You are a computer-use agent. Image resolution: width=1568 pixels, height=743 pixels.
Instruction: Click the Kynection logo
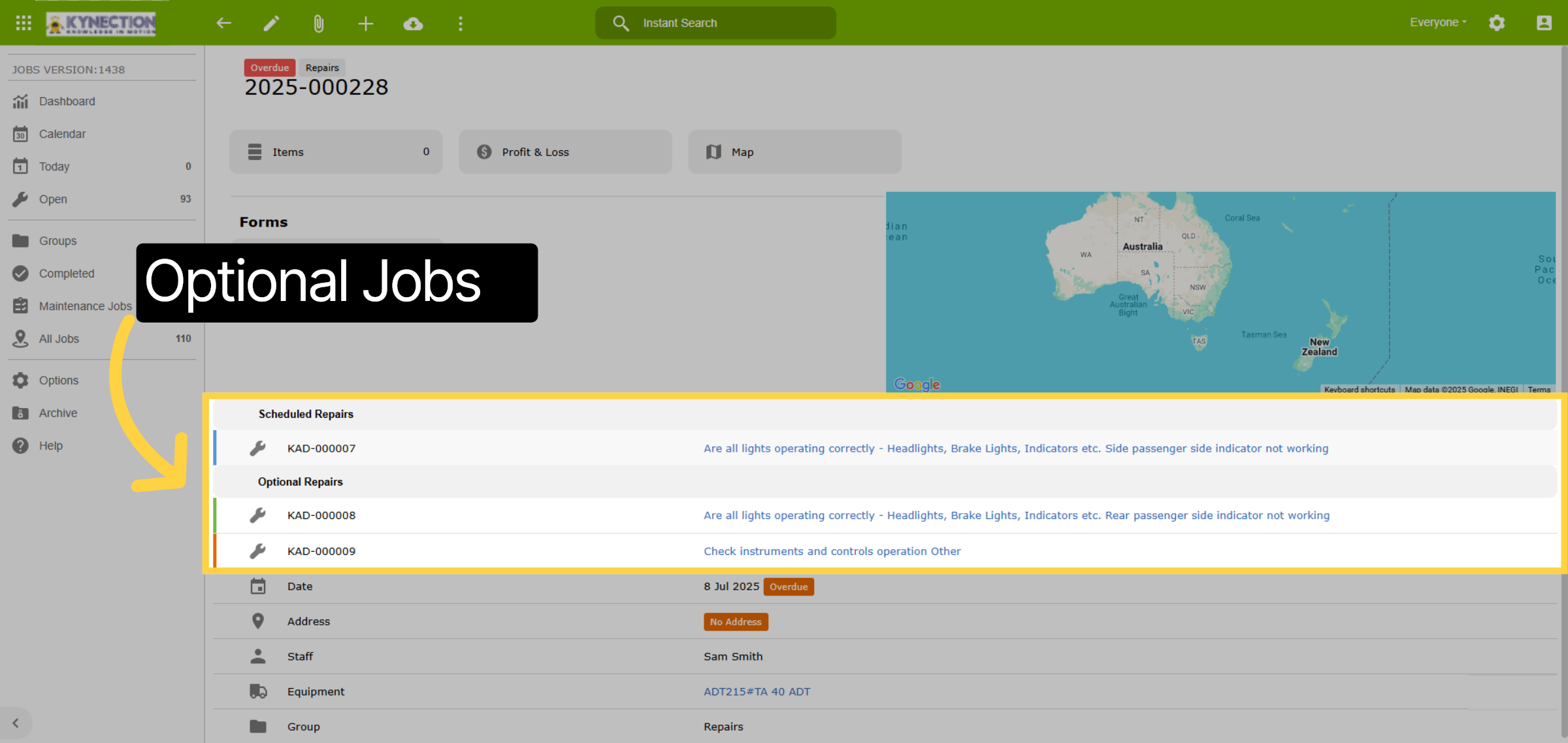click(101, 24)
